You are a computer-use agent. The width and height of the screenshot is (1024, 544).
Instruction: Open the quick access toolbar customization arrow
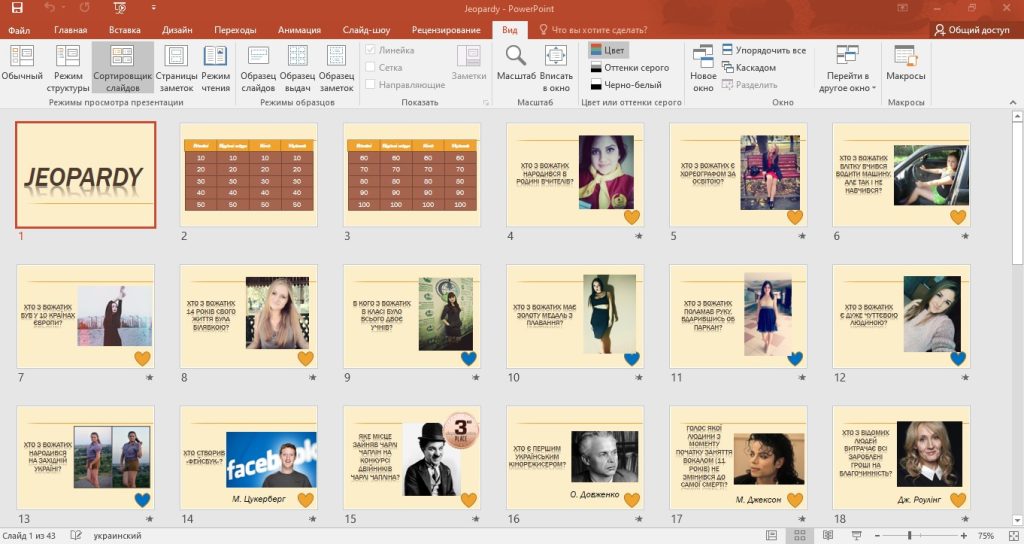coord(153,8)
